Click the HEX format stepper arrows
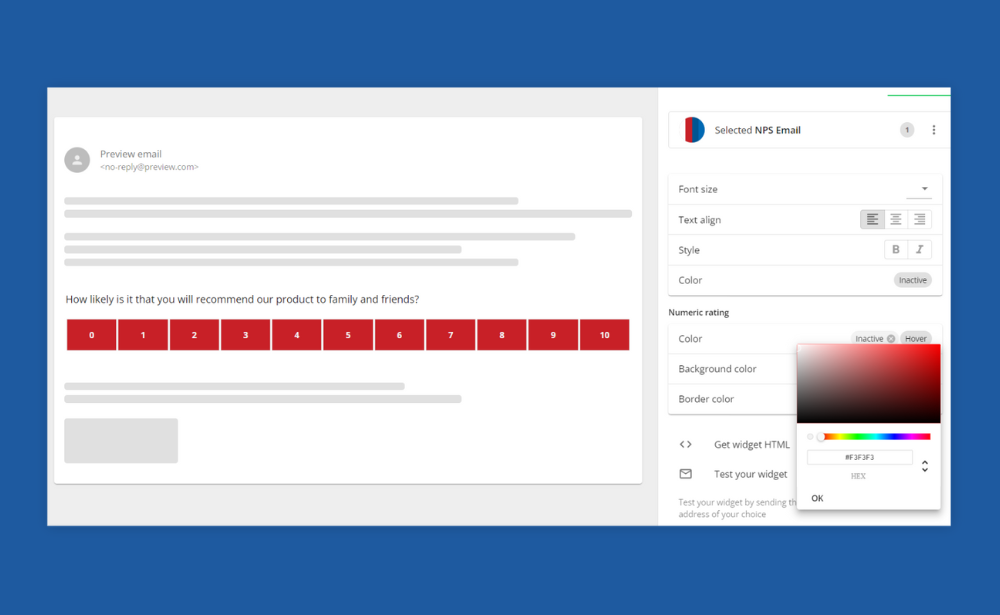This screenshot has width=1000, height=615. click(924, 464)
